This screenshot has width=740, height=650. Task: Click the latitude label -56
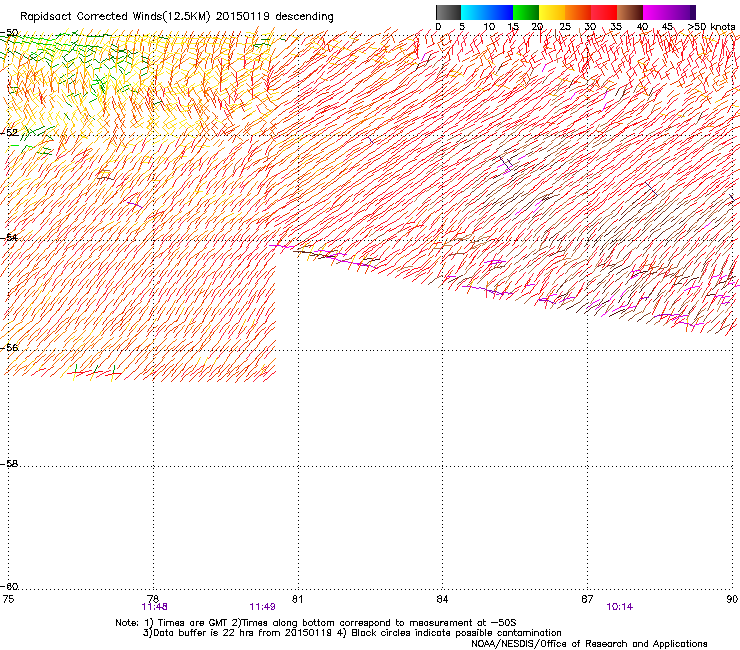[x=9, y=348]
